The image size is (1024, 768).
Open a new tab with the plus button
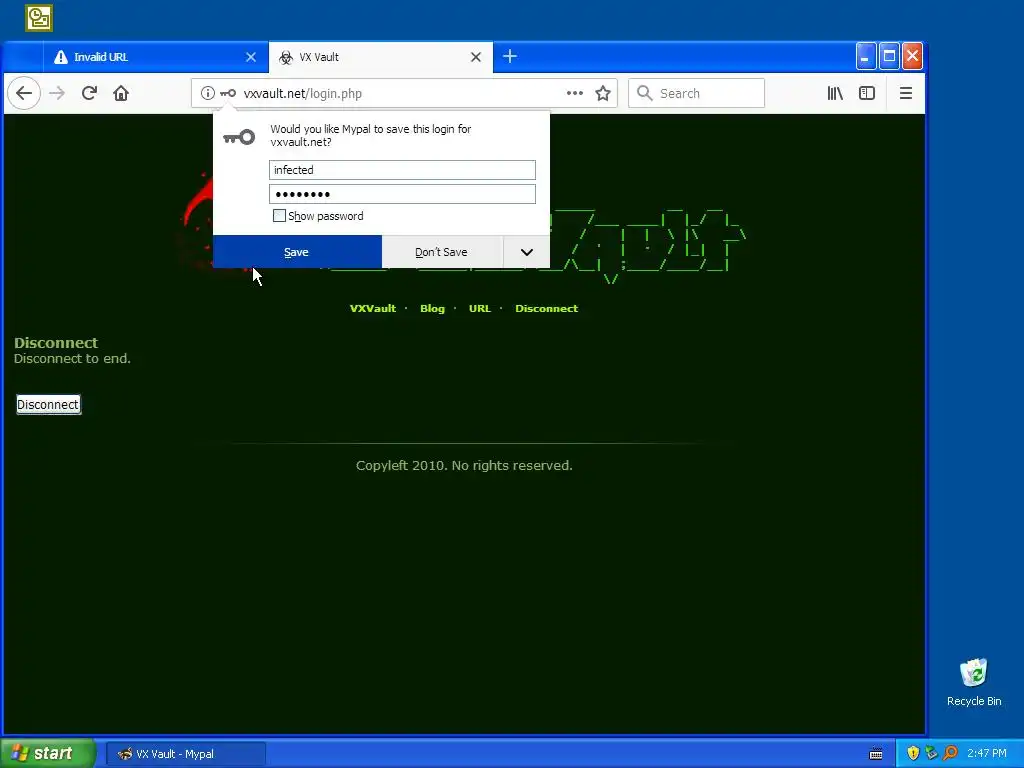(510, 57)
